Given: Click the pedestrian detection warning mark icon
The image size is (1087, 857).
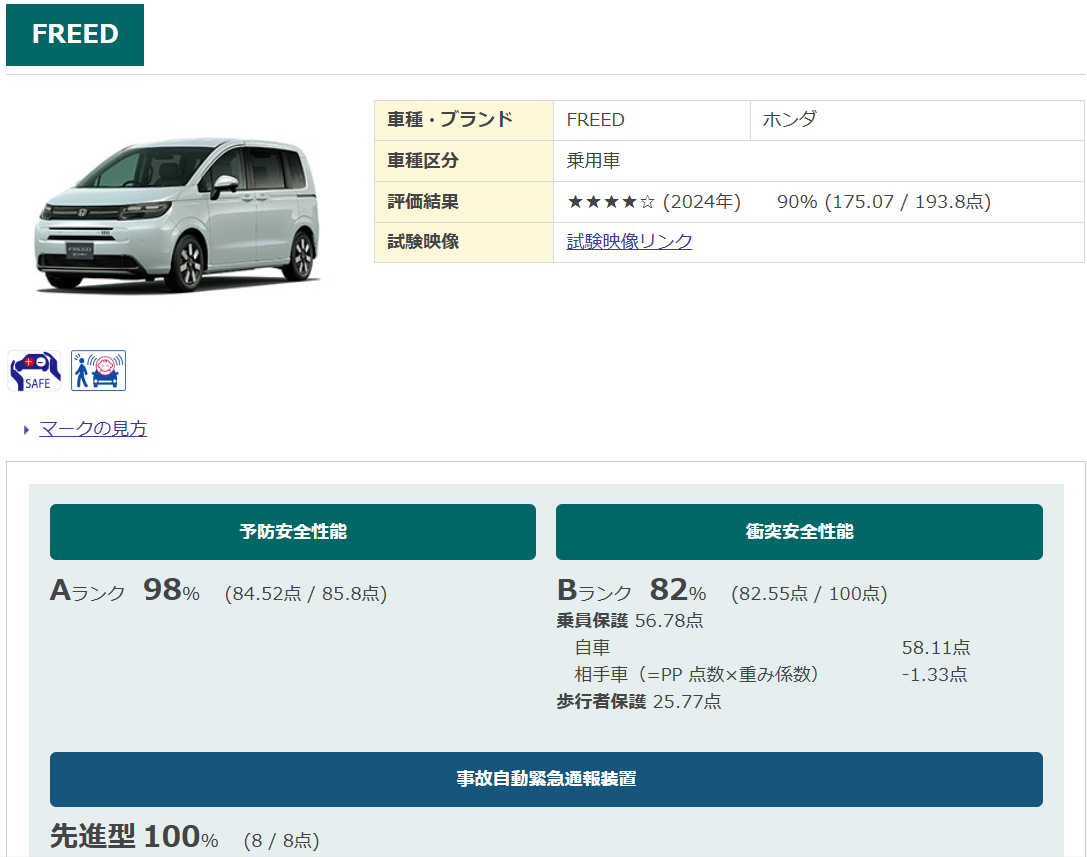Looking at the screenshot, I should tap(98, 371).
